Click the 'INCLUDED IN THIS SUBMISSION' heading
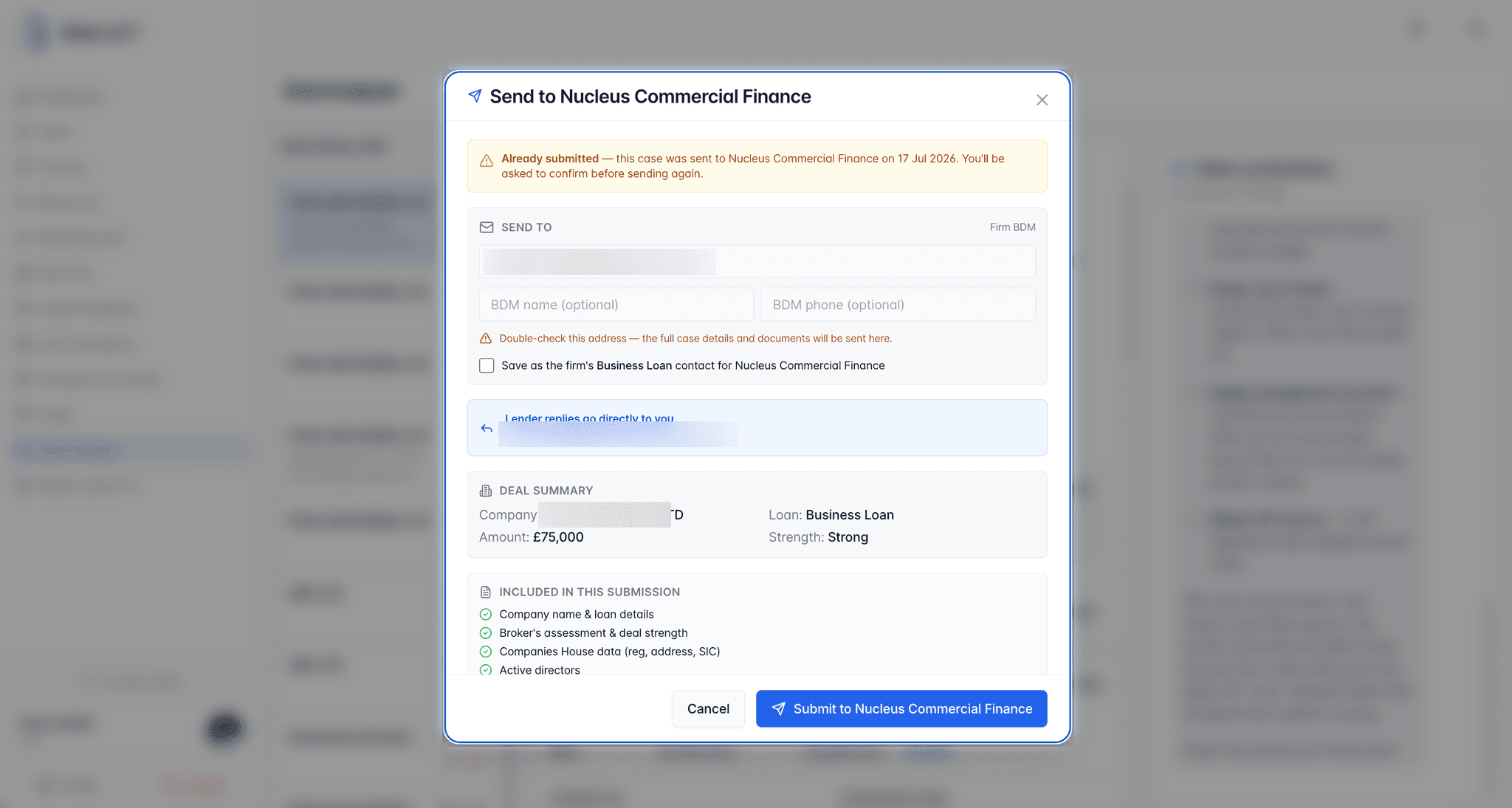 point(590,592)
